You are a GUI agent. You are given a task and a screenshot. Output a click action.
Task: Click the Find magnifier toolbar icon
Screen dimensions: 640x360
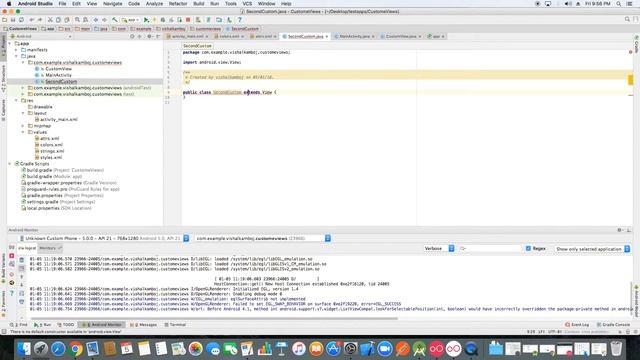77,20
